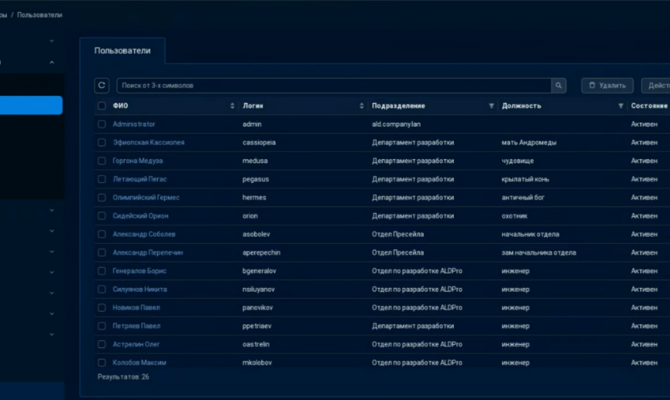Click the Удалить button

click(607, 85)
